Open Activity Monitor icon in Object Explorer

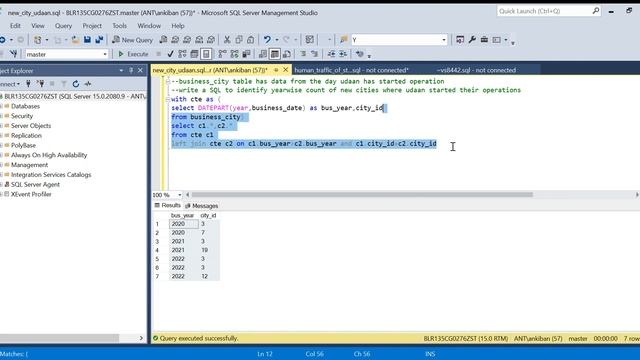(x=88, y=84)
